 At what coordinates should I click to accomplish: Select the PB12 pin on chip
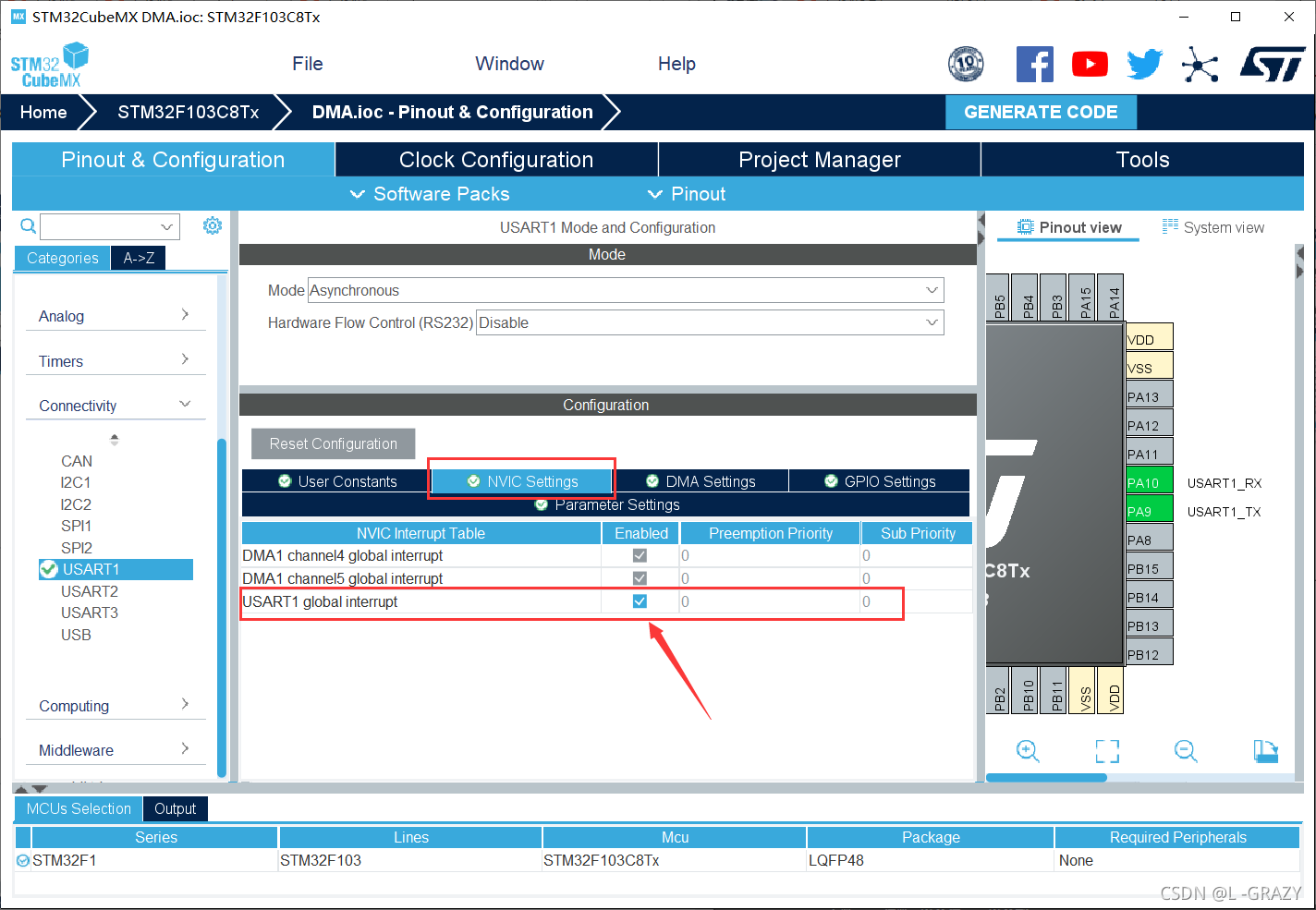pos(1150,654)
